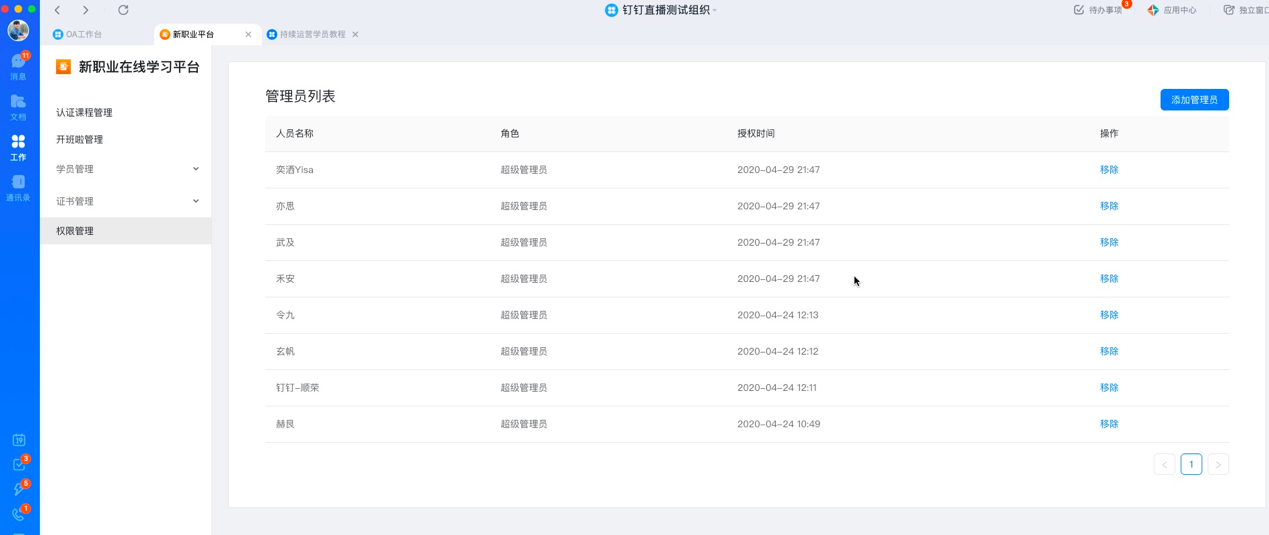Screen dimensions: 1269x535
Task: Go back with the left arrow icon
Action: point(58,10)
